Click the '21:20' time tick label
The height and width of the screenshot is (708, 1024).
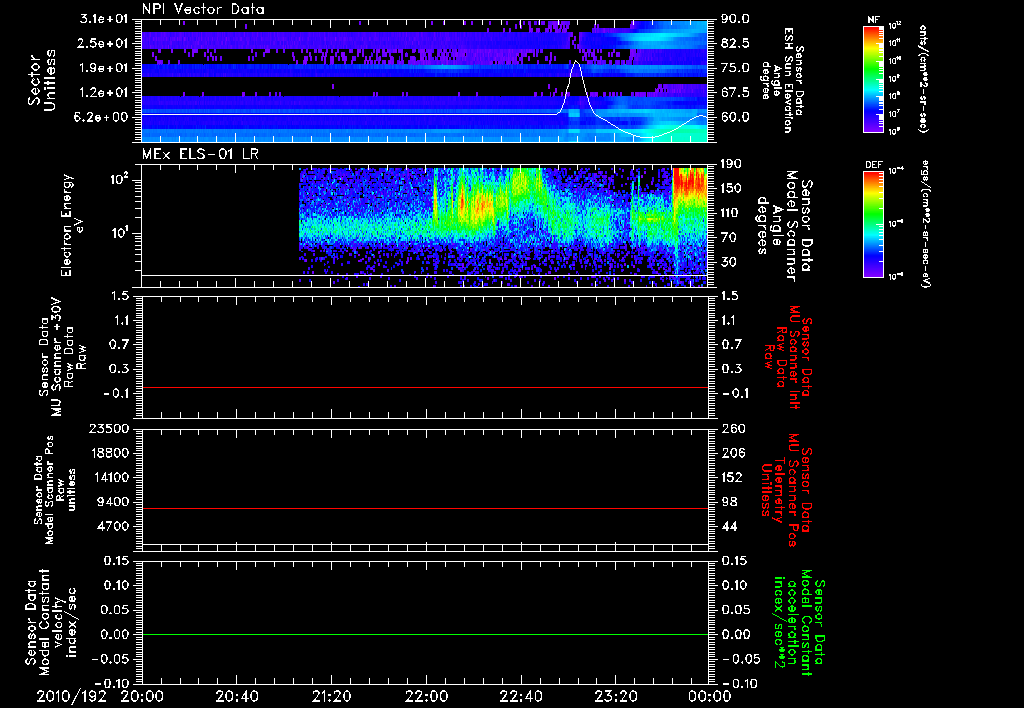tap(331, 696)
